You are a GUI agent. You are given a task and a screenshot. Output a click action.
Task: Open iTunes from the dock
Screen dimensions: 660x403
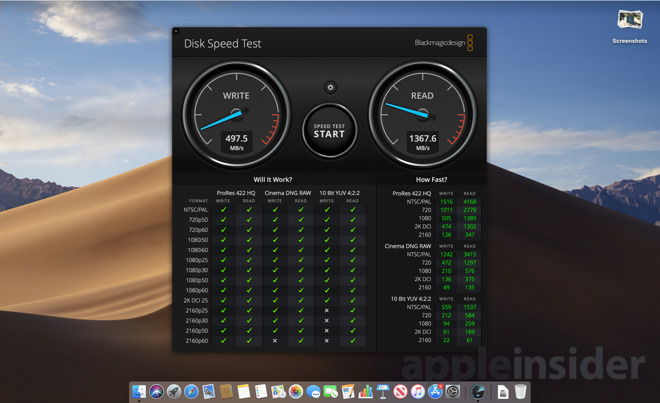tap(418, 392)
